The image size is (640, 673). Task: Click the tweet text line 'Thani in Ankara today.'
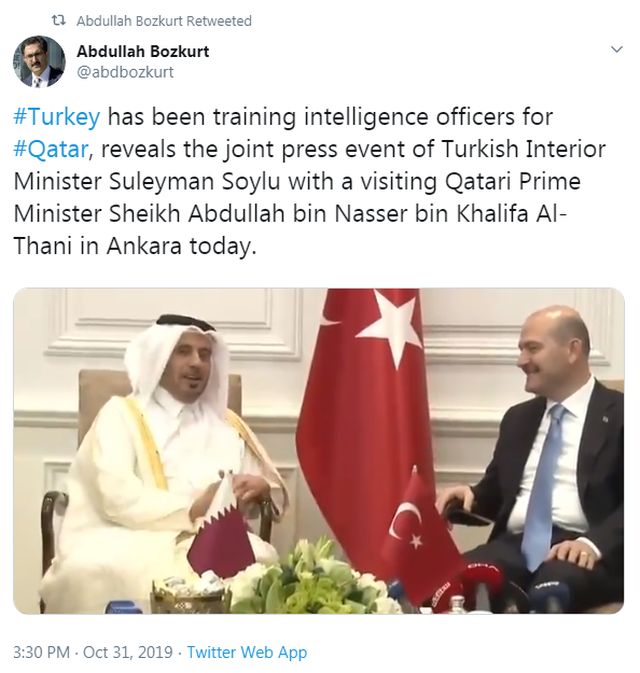[x=135, y=246]
